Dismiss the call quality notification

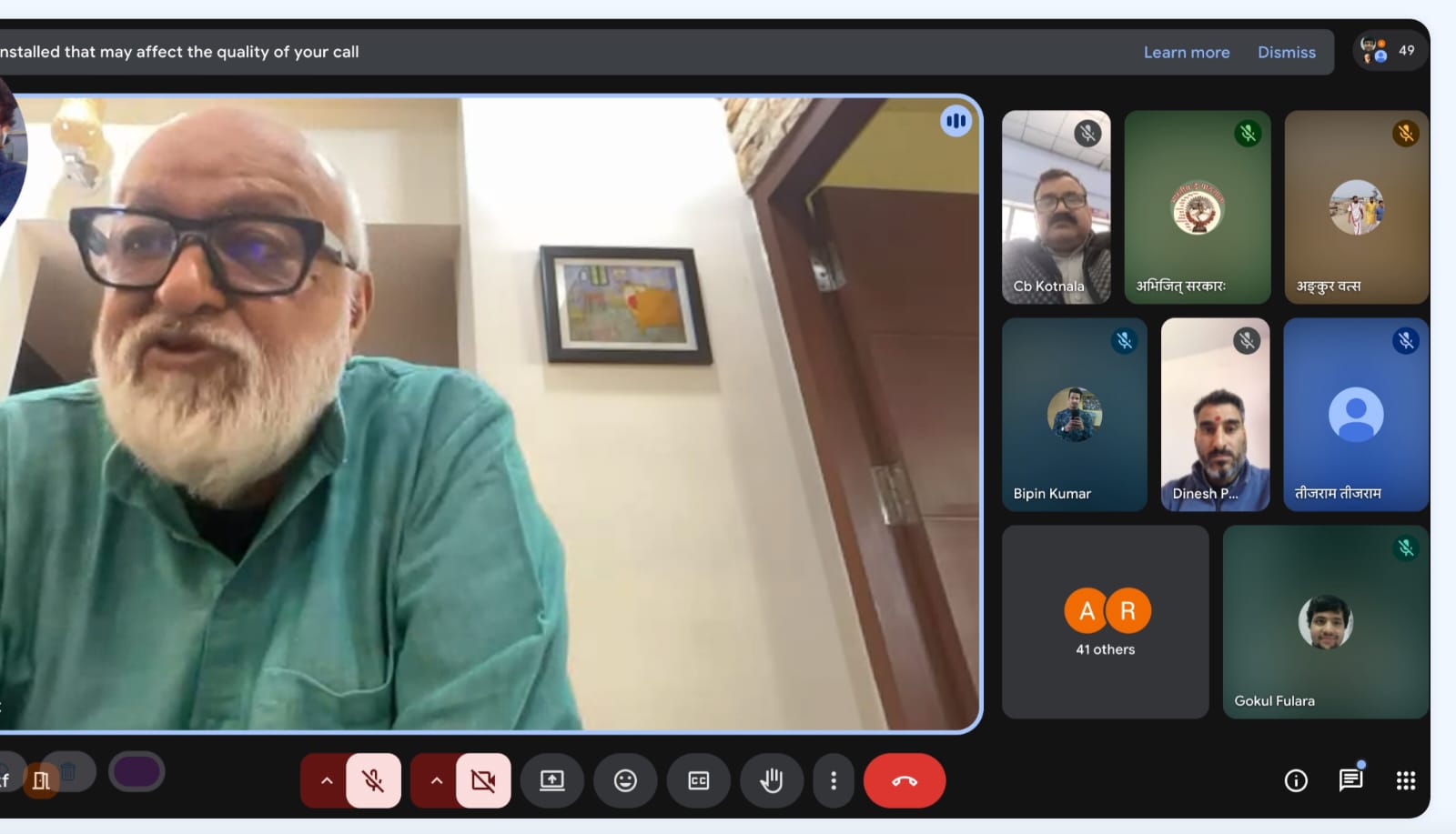tap(1286, 53)
